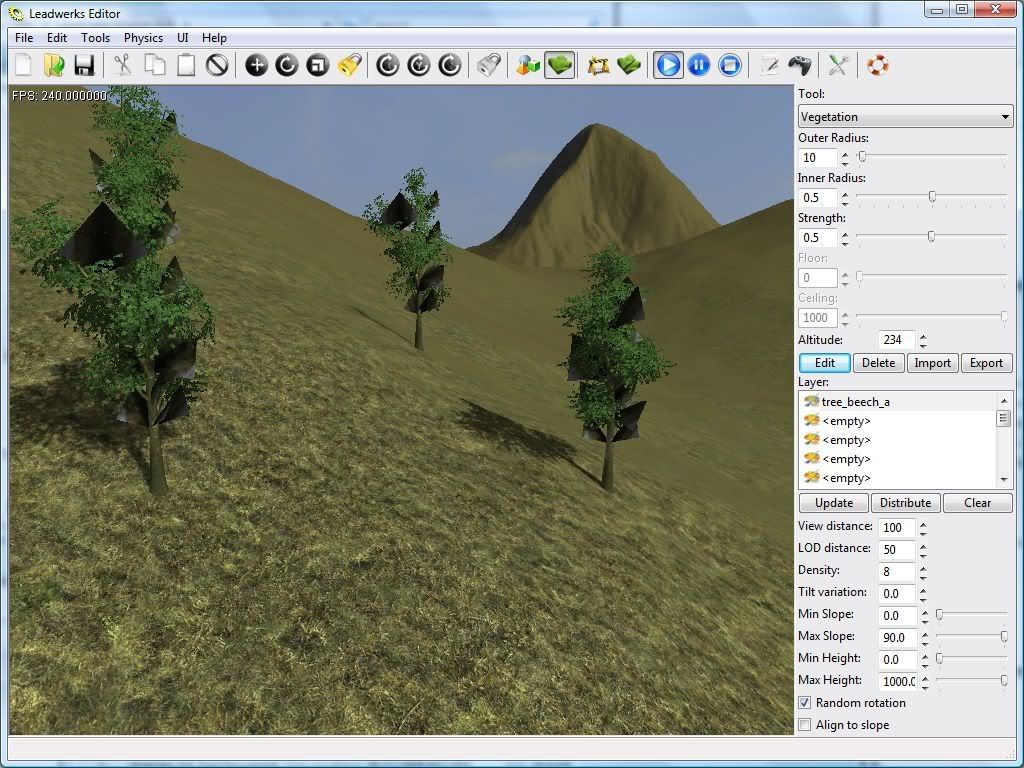
Task: Start simulation with the blue play button
Action: 668,65
